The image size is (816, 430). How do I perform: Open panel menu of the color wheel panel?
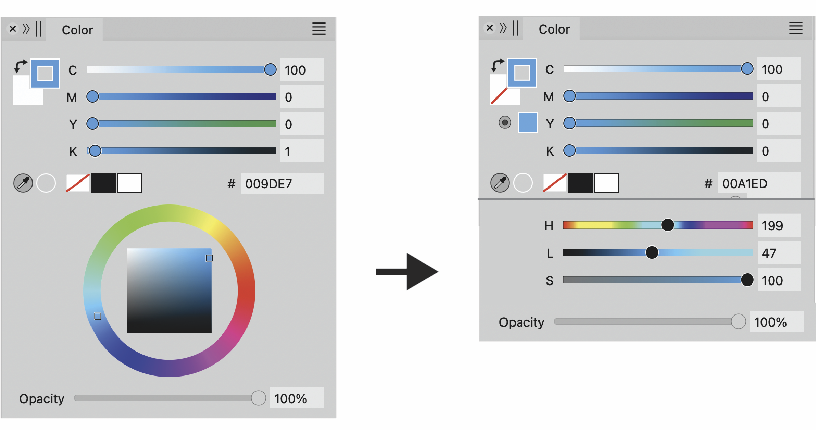(x=319, y=29)
